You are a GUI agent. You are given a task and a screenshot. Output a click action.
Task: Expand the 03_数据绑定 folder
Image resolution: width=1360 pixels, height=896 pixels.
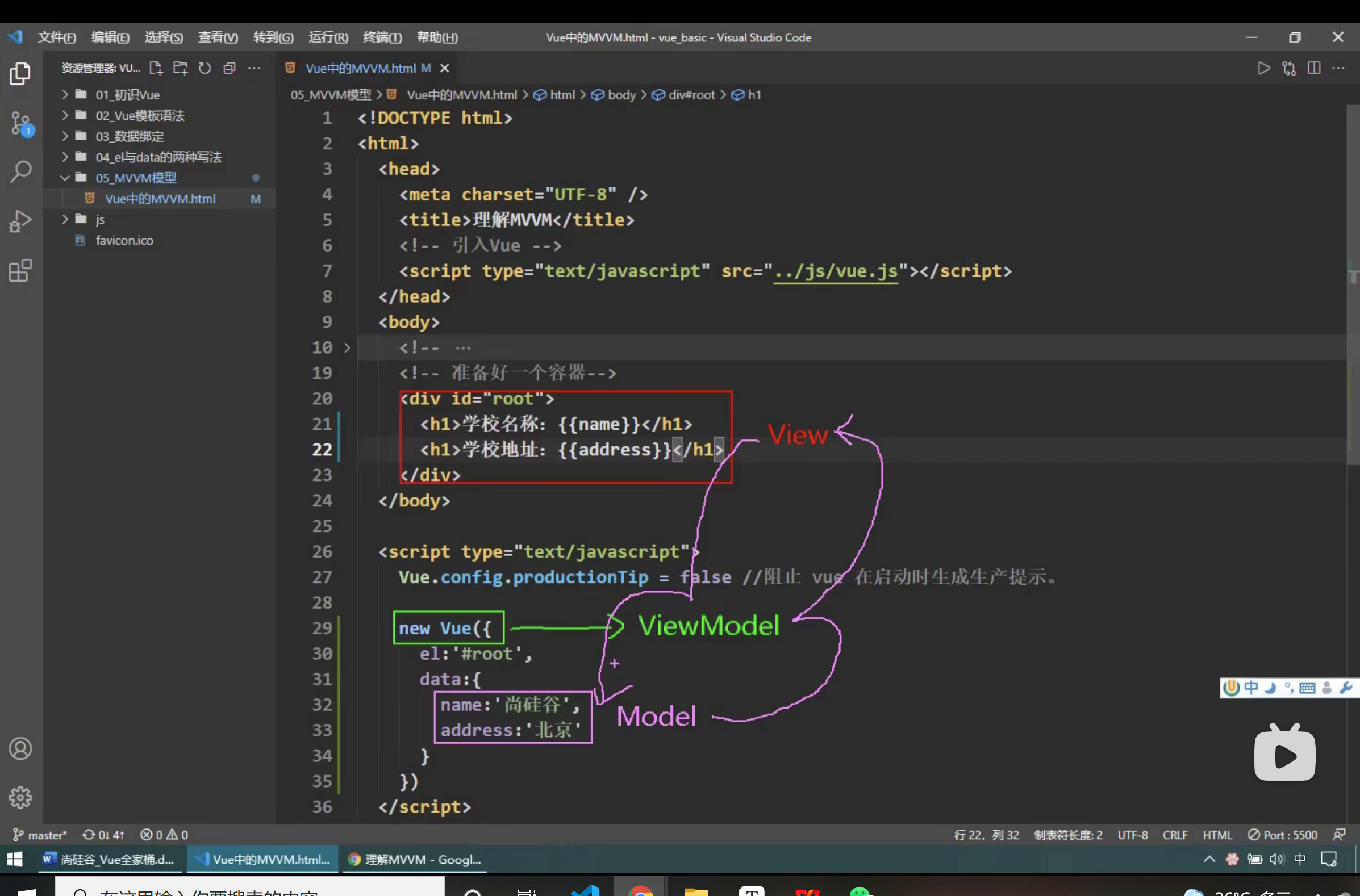click(160, 136)
